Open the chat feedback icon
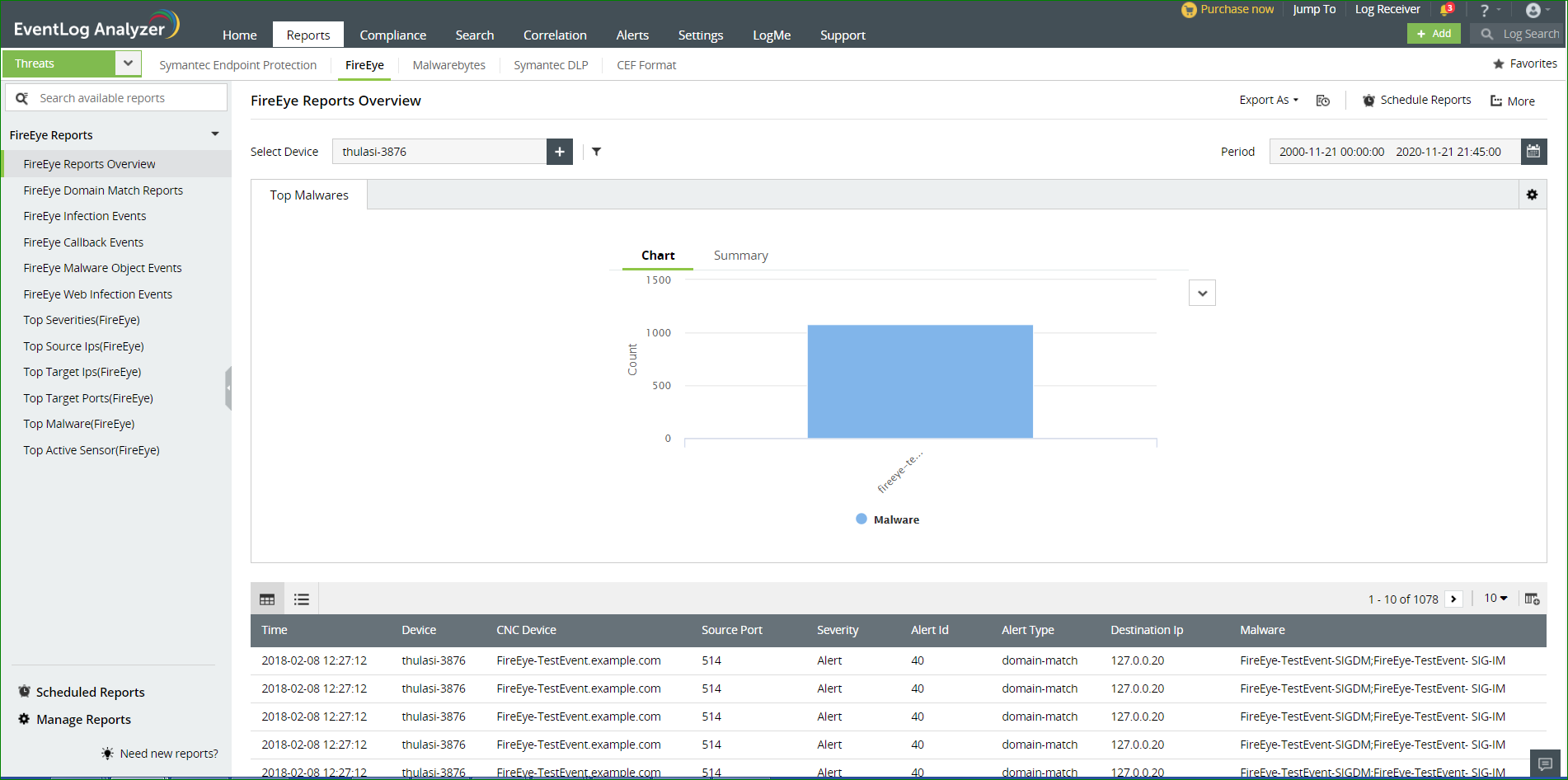Image resolution: width=1568 pixels, height=780 pixels. coord(1546,764)
